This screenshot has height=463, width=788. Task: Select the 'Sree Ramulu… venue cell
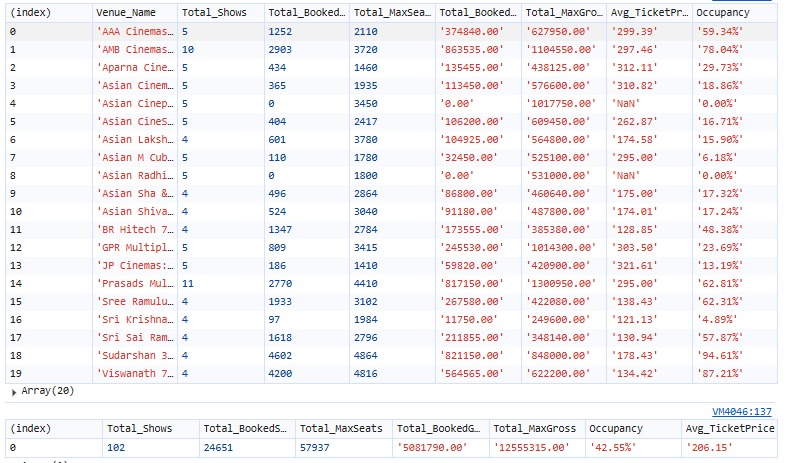[135, 302]
